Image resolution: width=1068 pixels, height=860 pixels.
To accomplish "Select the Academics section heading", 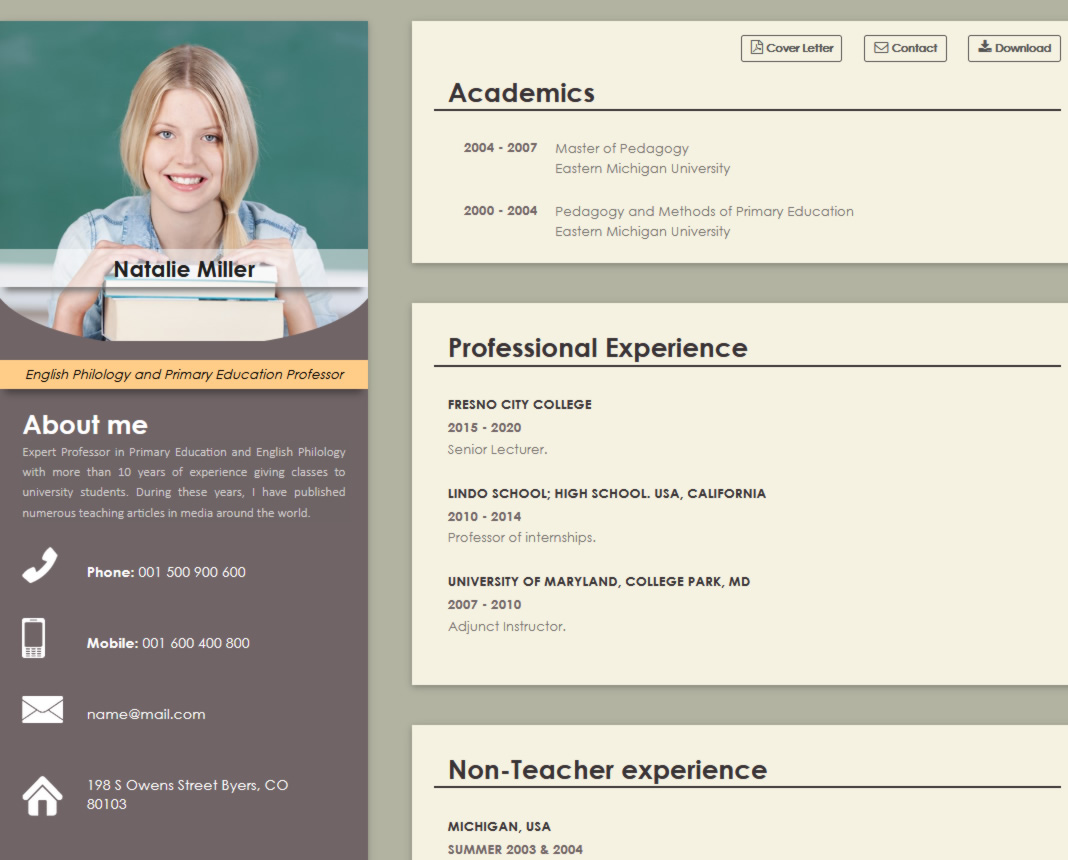I will click(521, 93).
